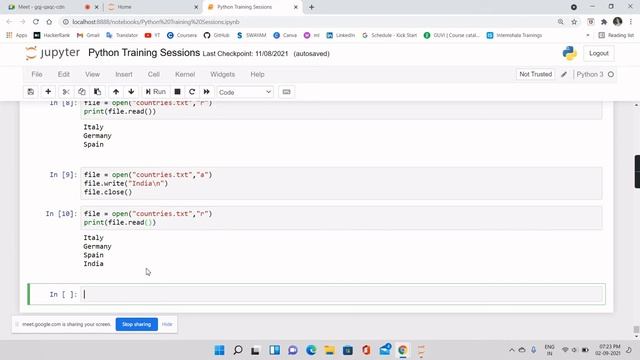Open the browser extensions puzzle icon
This screenshot has height=360, width=640.
click(x=604, y=22)
